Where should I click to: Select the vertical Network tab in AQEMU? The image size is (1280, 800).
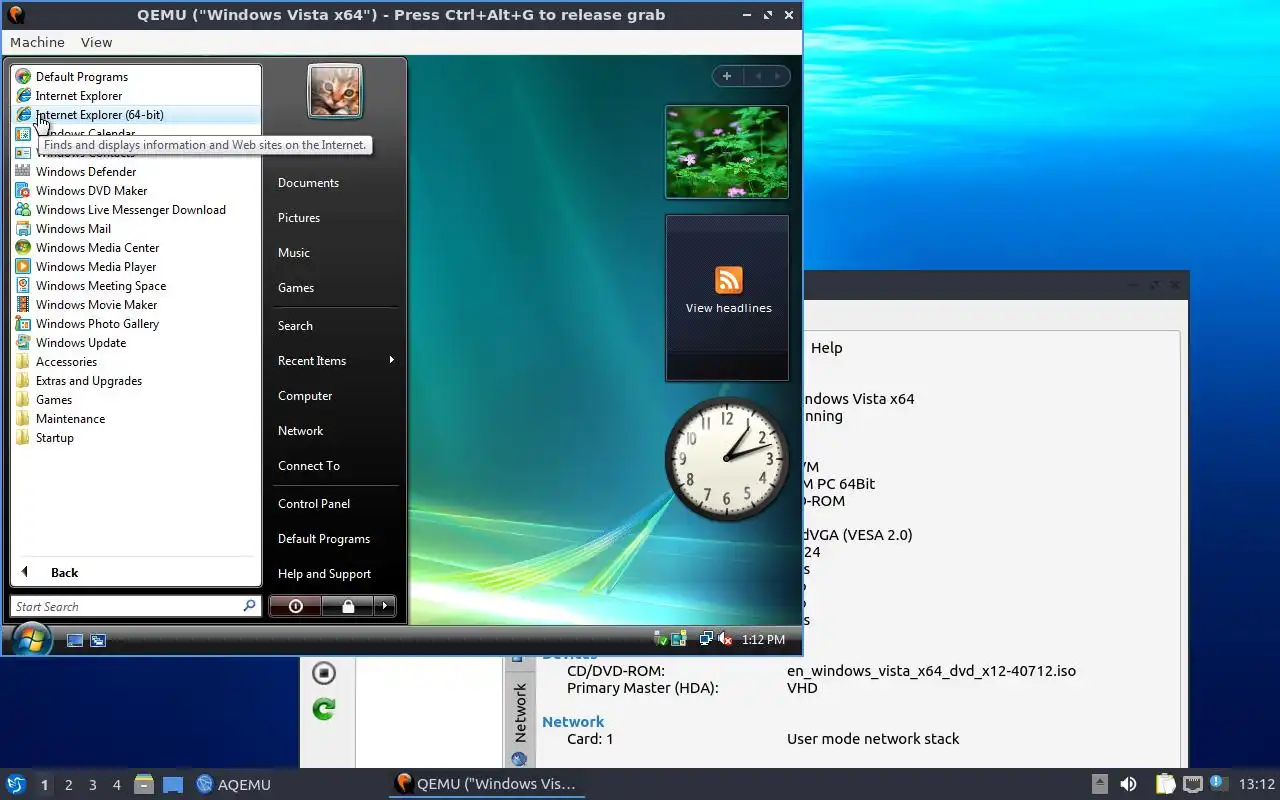pyautogui.click(x=519, y=713)
